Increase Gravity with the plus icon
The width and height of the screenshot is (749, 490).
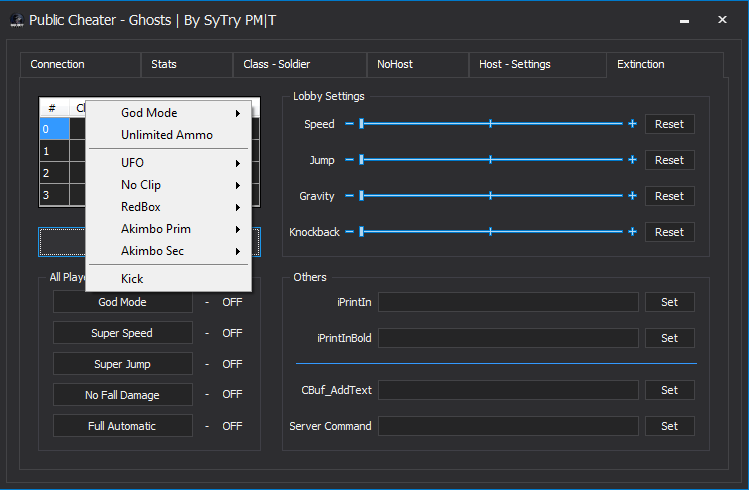coord(632,195)
